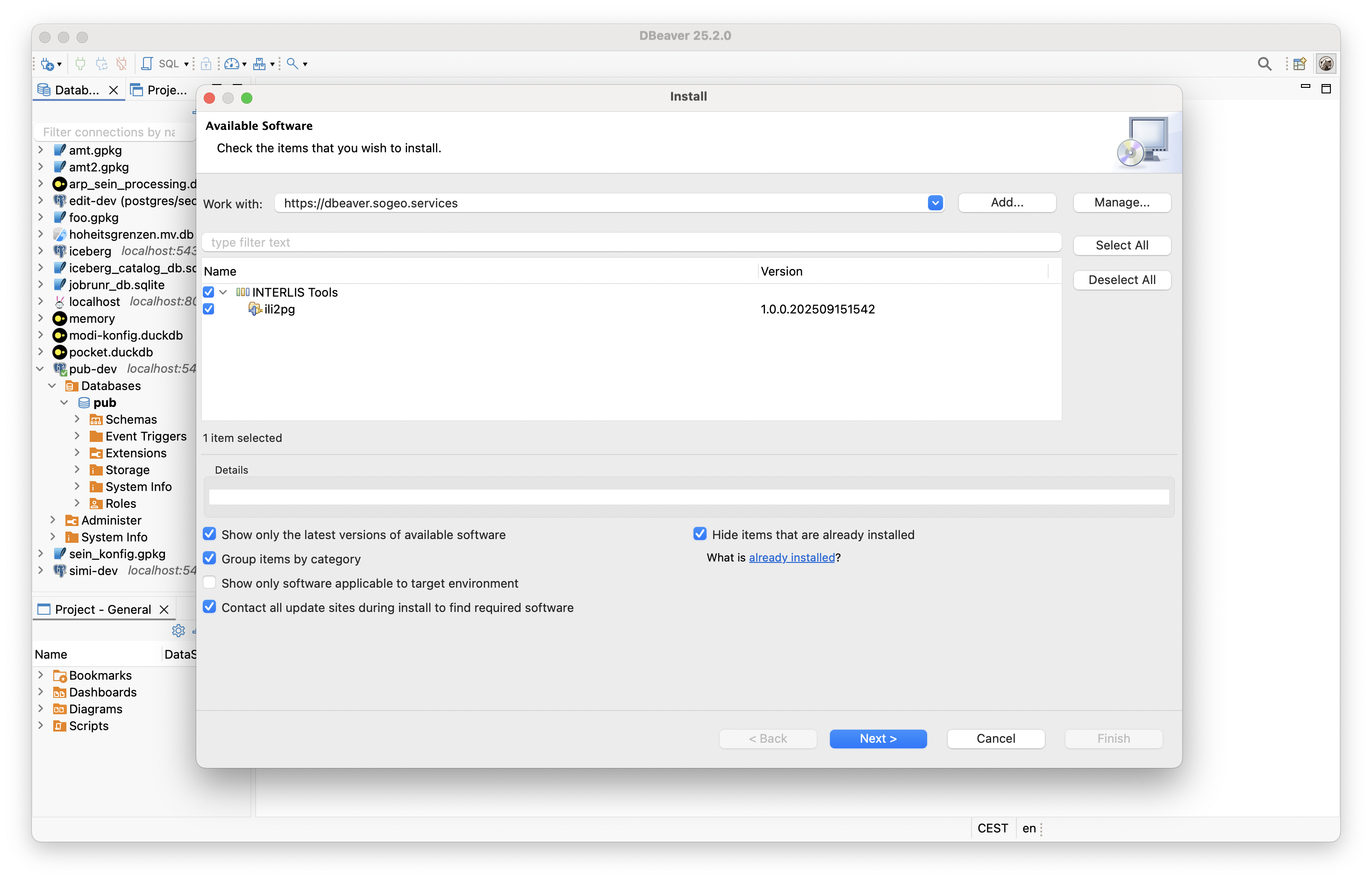Image resolution: width=1372 pixels, height=881 pixels.
Task: Toggle Hide items that are already installed
Action: 700,534
